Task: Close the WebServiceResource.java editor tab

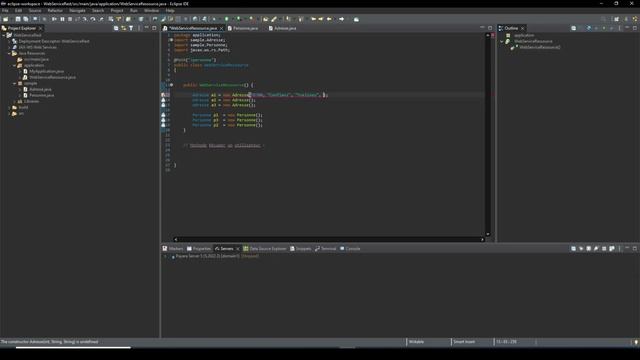Action: coord(222,28)
